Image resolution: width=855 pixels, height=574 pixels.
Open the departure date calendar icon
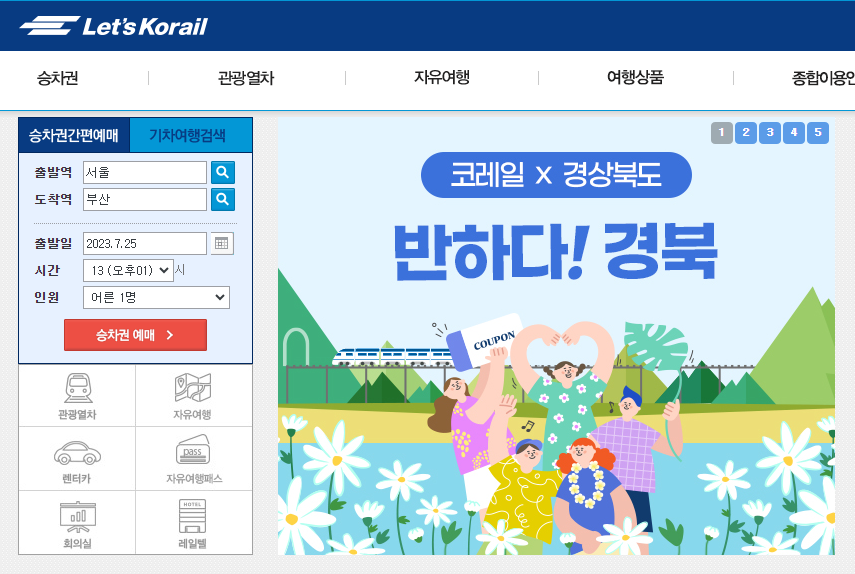(221, 243)
